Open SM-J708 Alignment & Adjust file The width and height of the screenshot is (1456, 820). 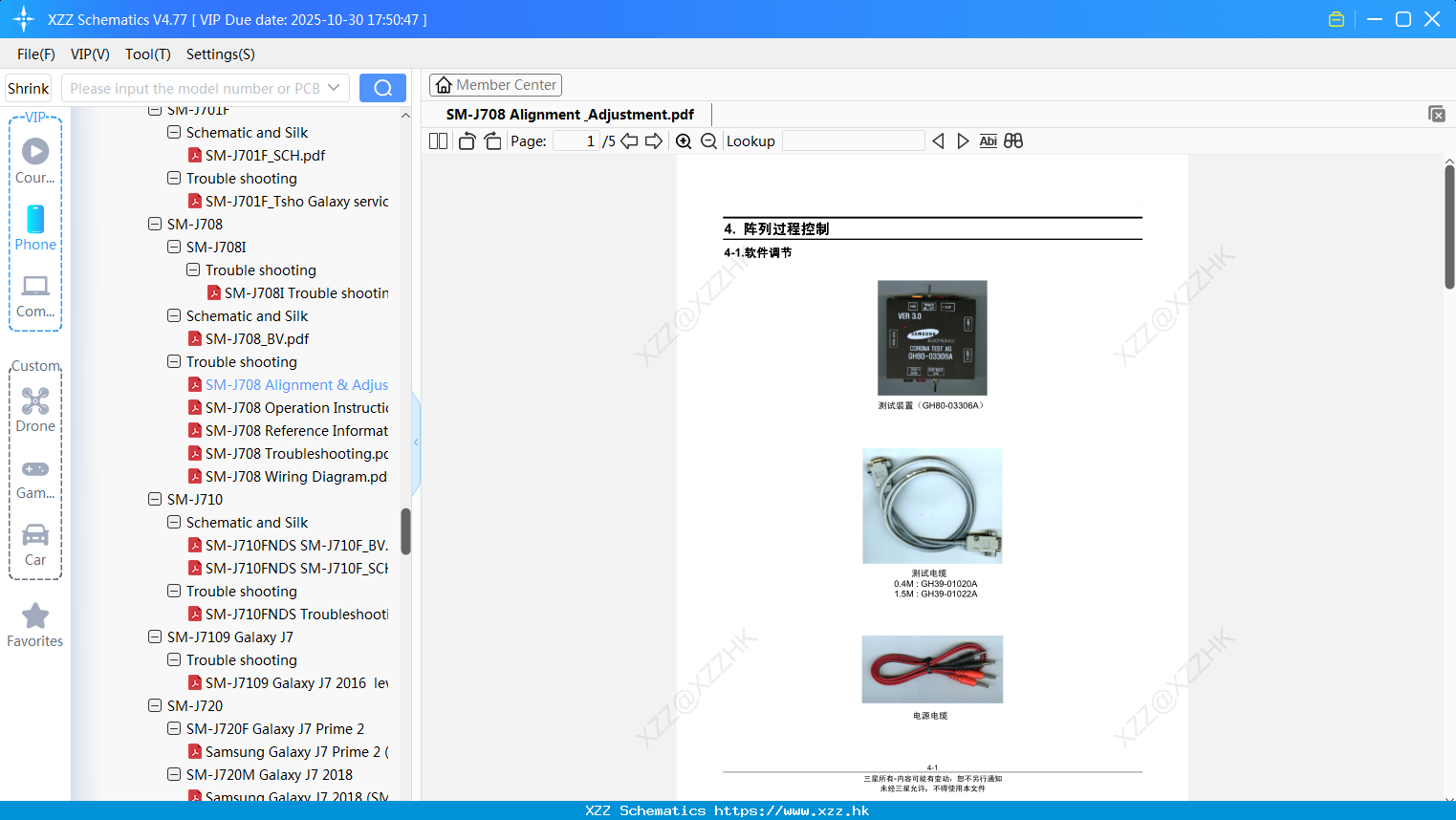[288, 384]
